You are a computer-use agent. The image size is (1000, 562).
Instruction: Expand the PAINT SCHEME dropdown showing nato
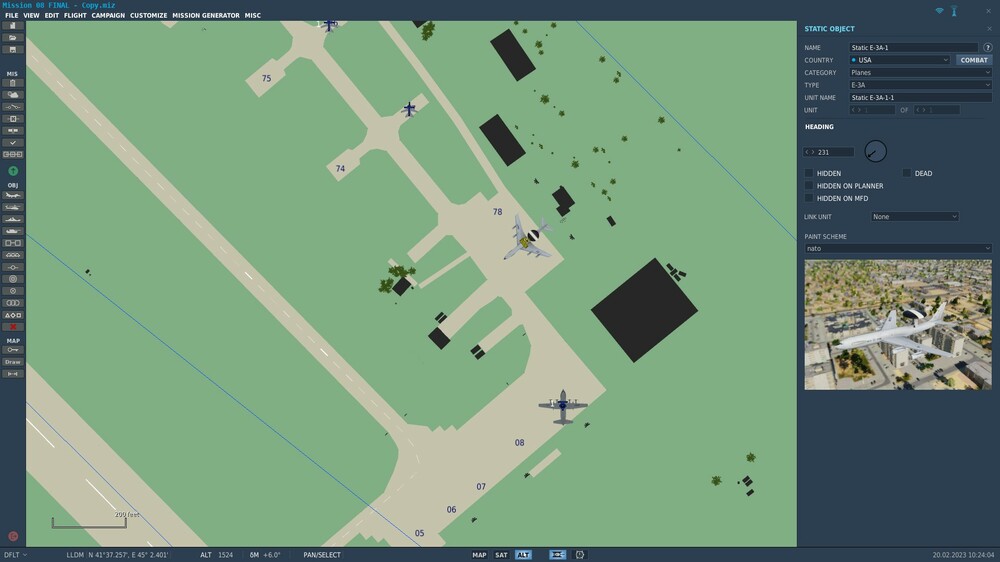coord(898,248)
